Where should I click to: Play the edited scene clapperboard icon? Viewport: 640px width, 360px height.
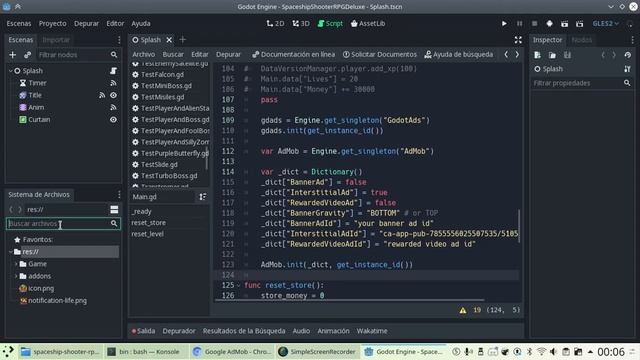(x=564, y=24)
